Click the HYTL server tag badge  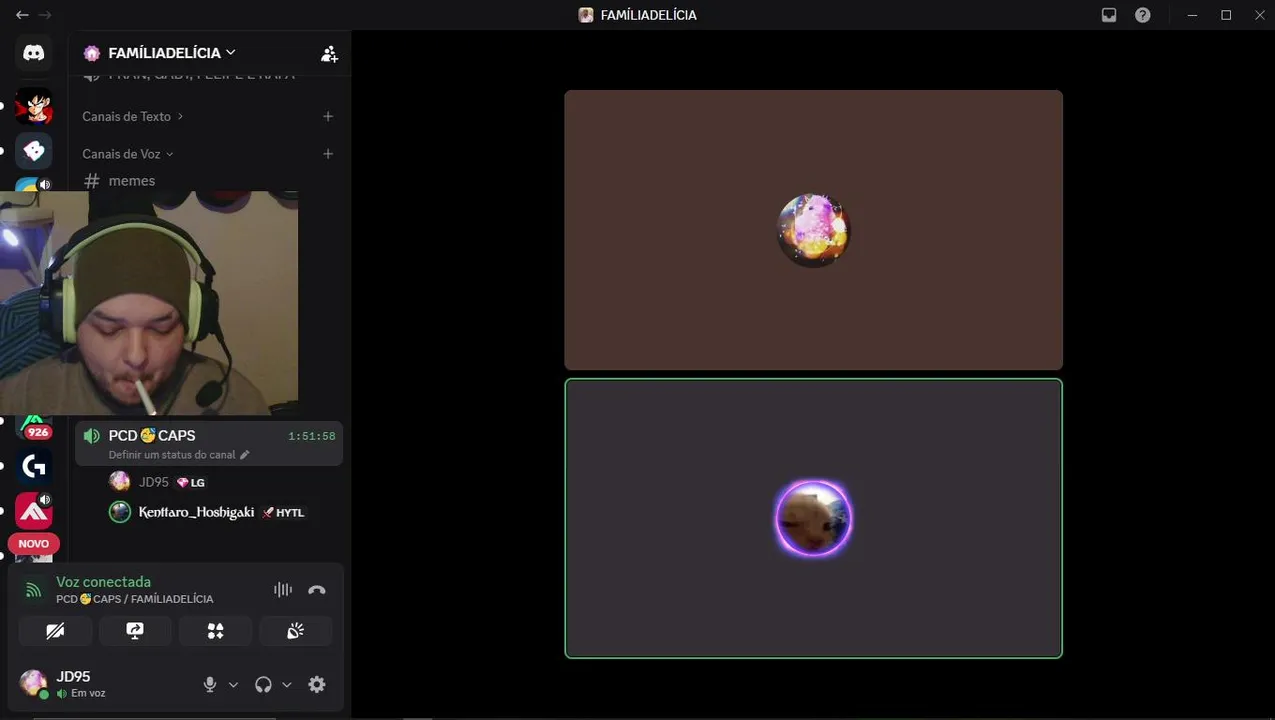[283, 512]
